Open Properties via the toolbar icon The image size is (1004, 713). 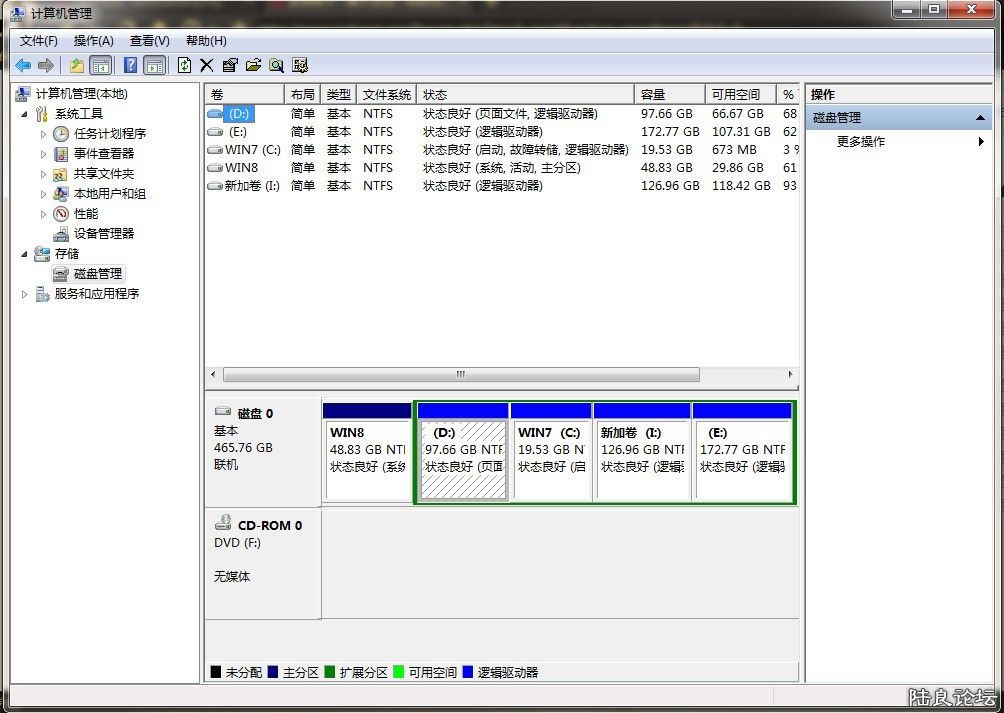230,65
